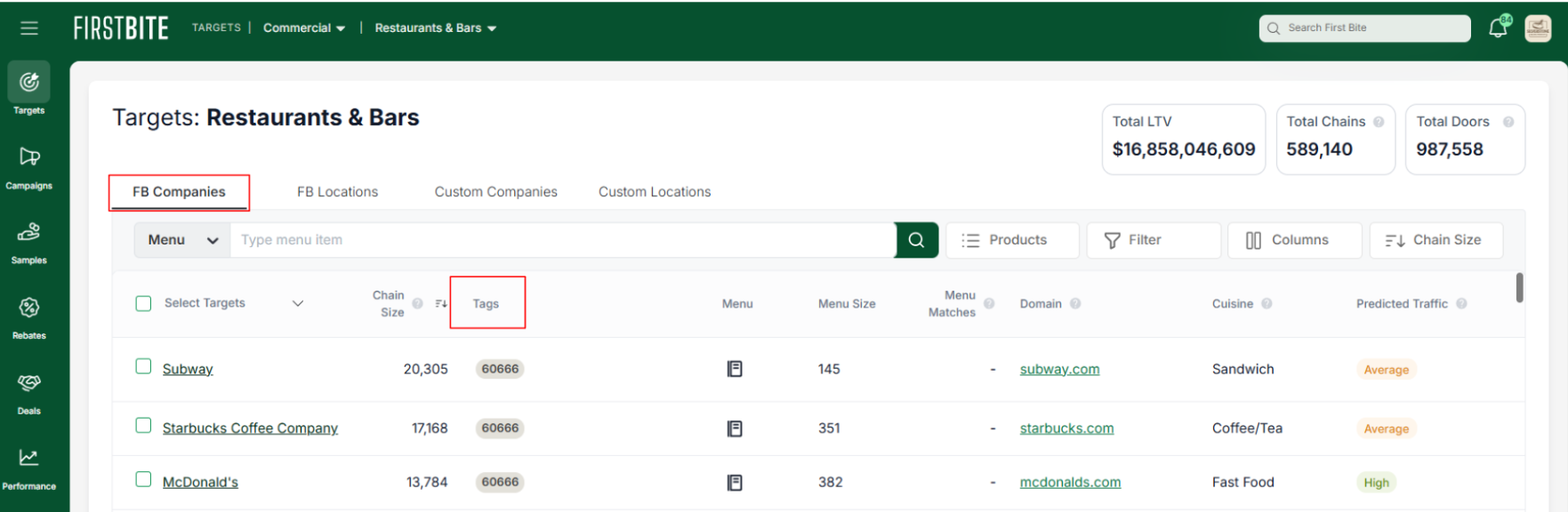Viewport: 1568px width, 512px height.
Task: Click the Cuisine column info icon
Action: click(x=1266, y=303)
